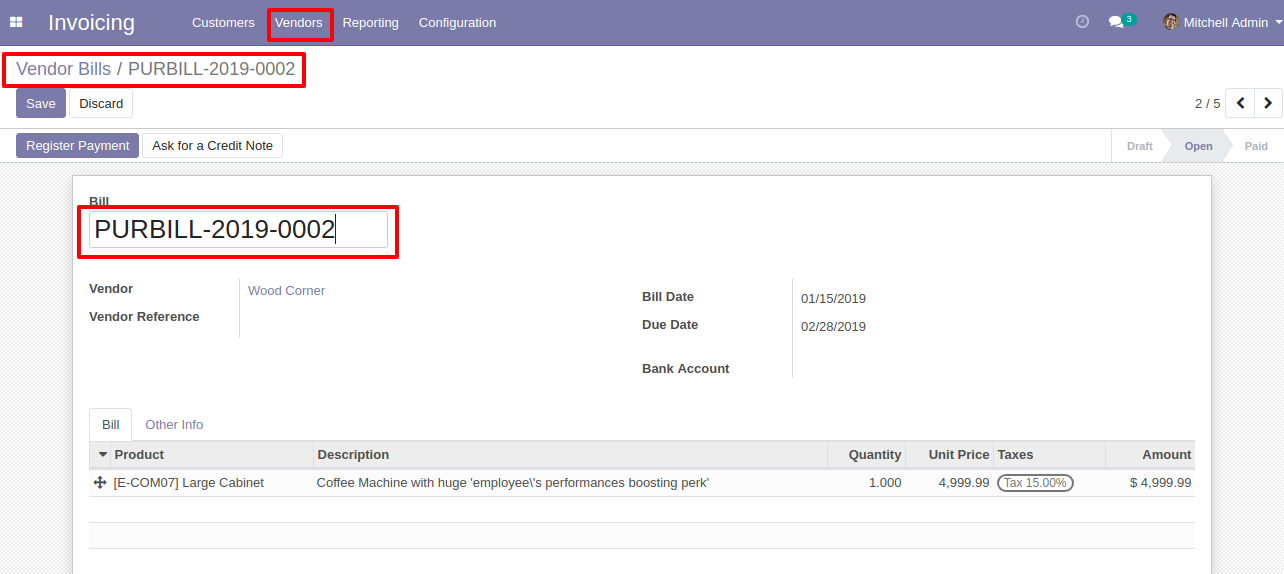Click Register Payment button
This screenshot has height=574, width=1284.
tap(78, 146)
